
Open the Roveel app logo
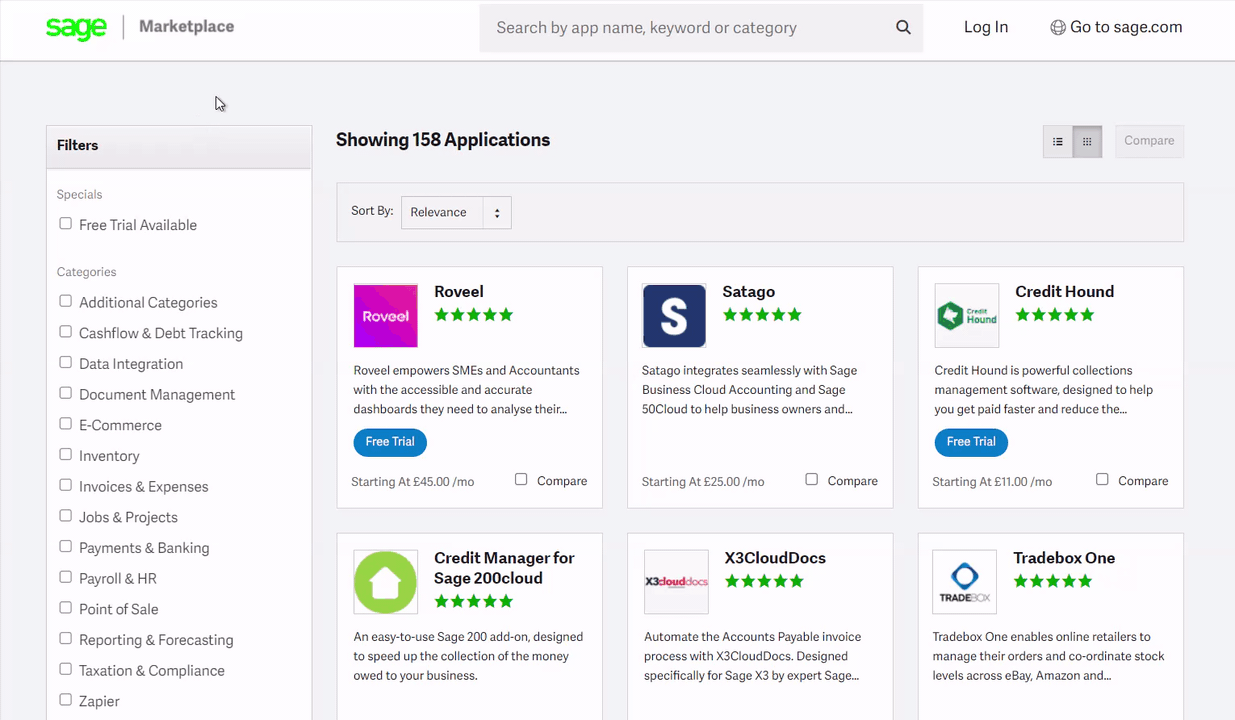[x=386, y=316]
